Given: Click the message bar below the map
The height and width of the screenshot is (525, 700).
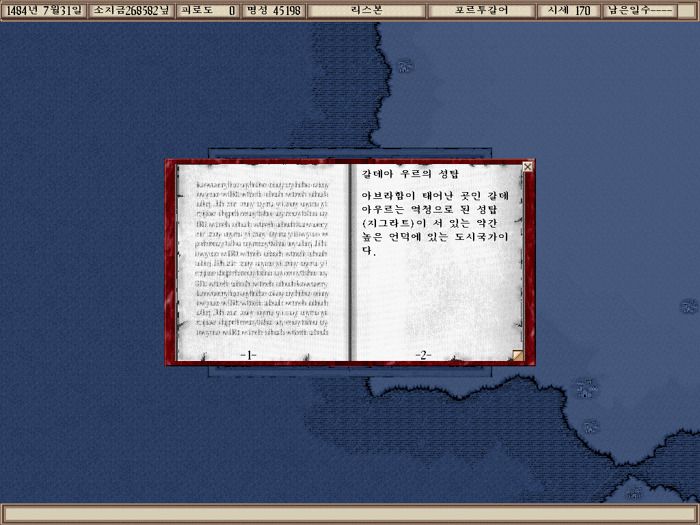Looking at the screenshot, I should tap(350, 514).
